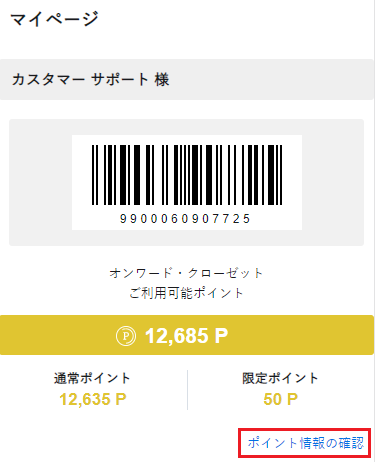Click the 限定ポイント label

[x=280, y=378]
